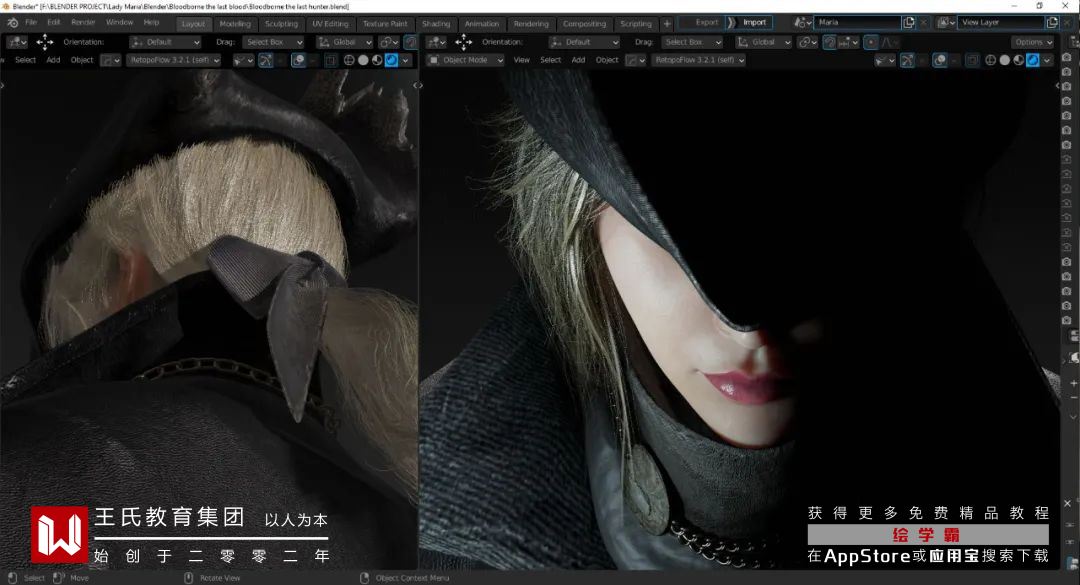Click the Maria scene name field
The height and width of the screenshot is (585, 1080).
[855, 22]
